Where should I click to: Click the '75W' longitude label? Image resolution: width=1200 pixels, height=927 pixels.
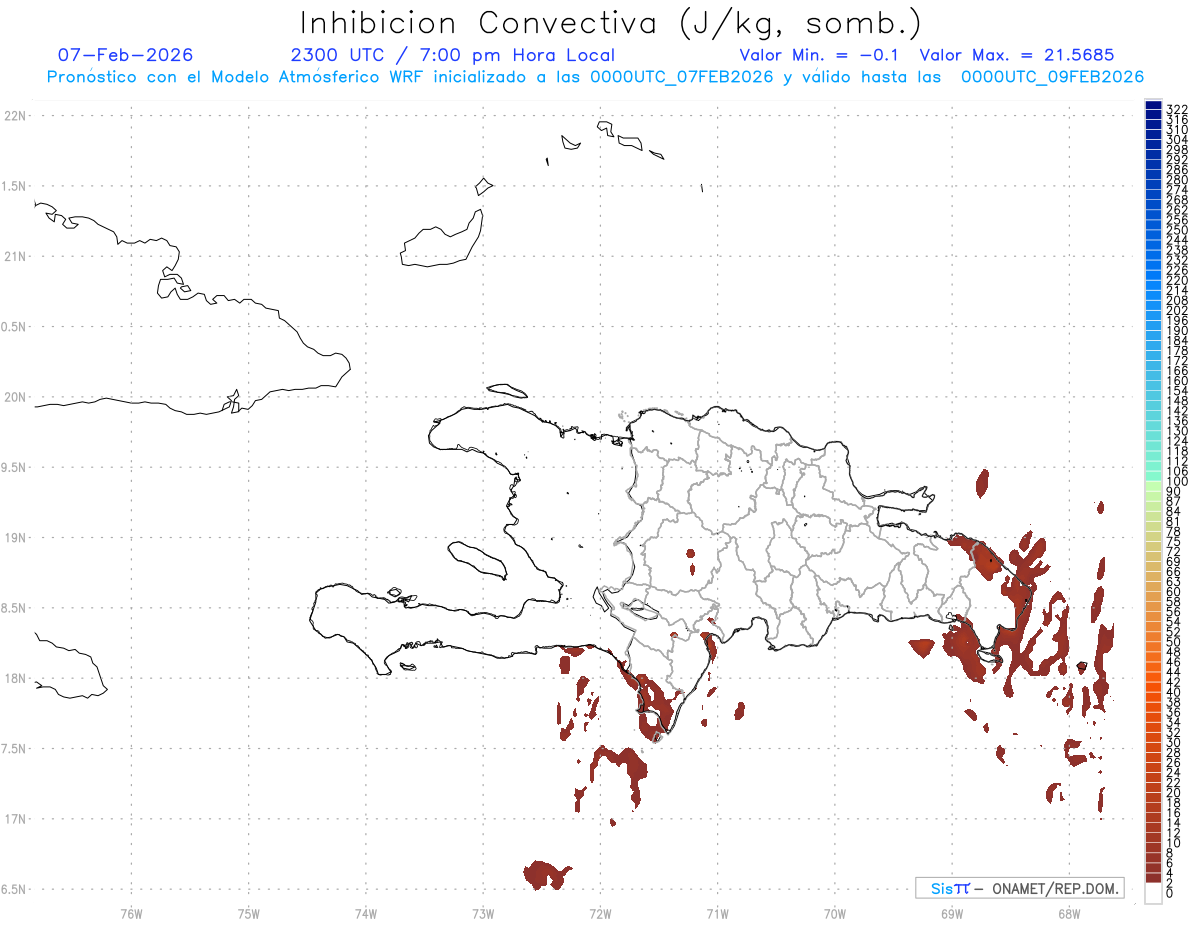click(249, 913)
